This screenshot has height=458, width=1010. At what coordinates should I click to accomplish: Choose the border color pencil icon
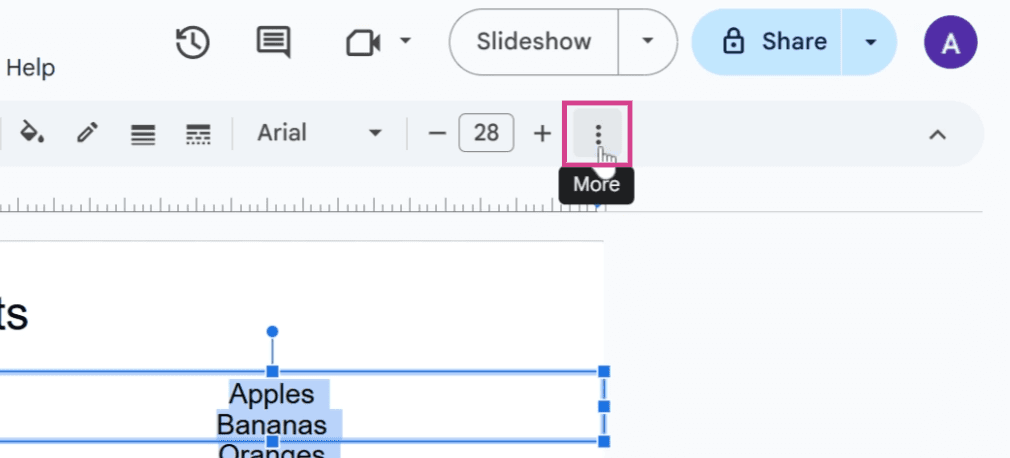click(x=87, y=133)
